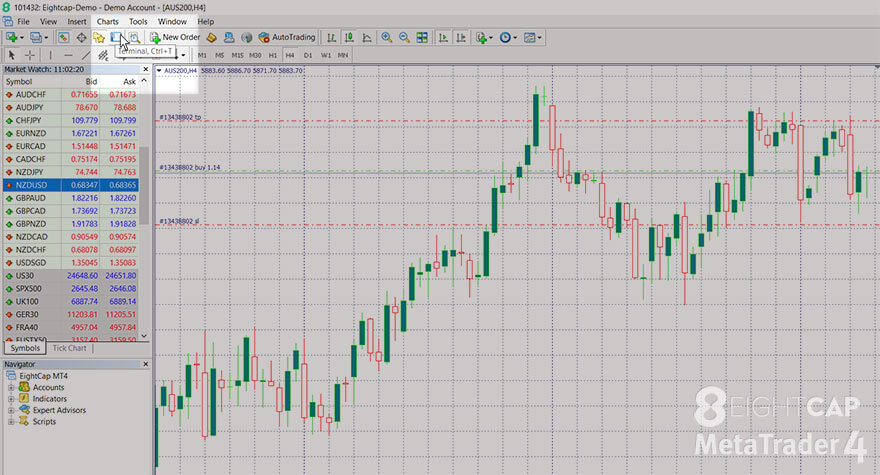Screen dimensions: 880x475
Task: Toggle chart auto scroll
Action: [x=443, y=38]
